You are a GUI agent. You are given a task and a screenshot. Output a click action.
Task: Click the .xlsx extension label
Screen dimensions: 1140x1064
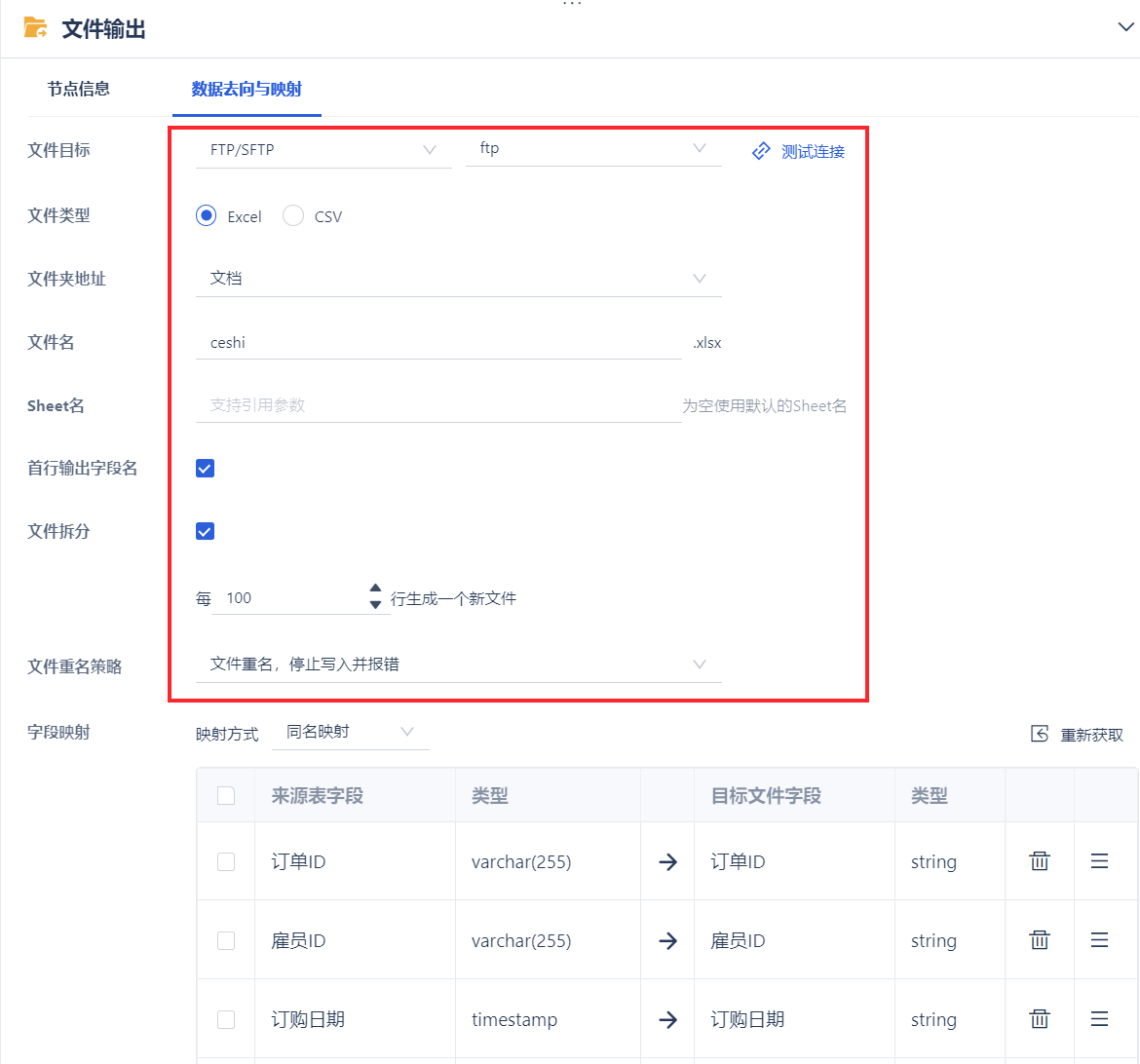click(706, 343)
